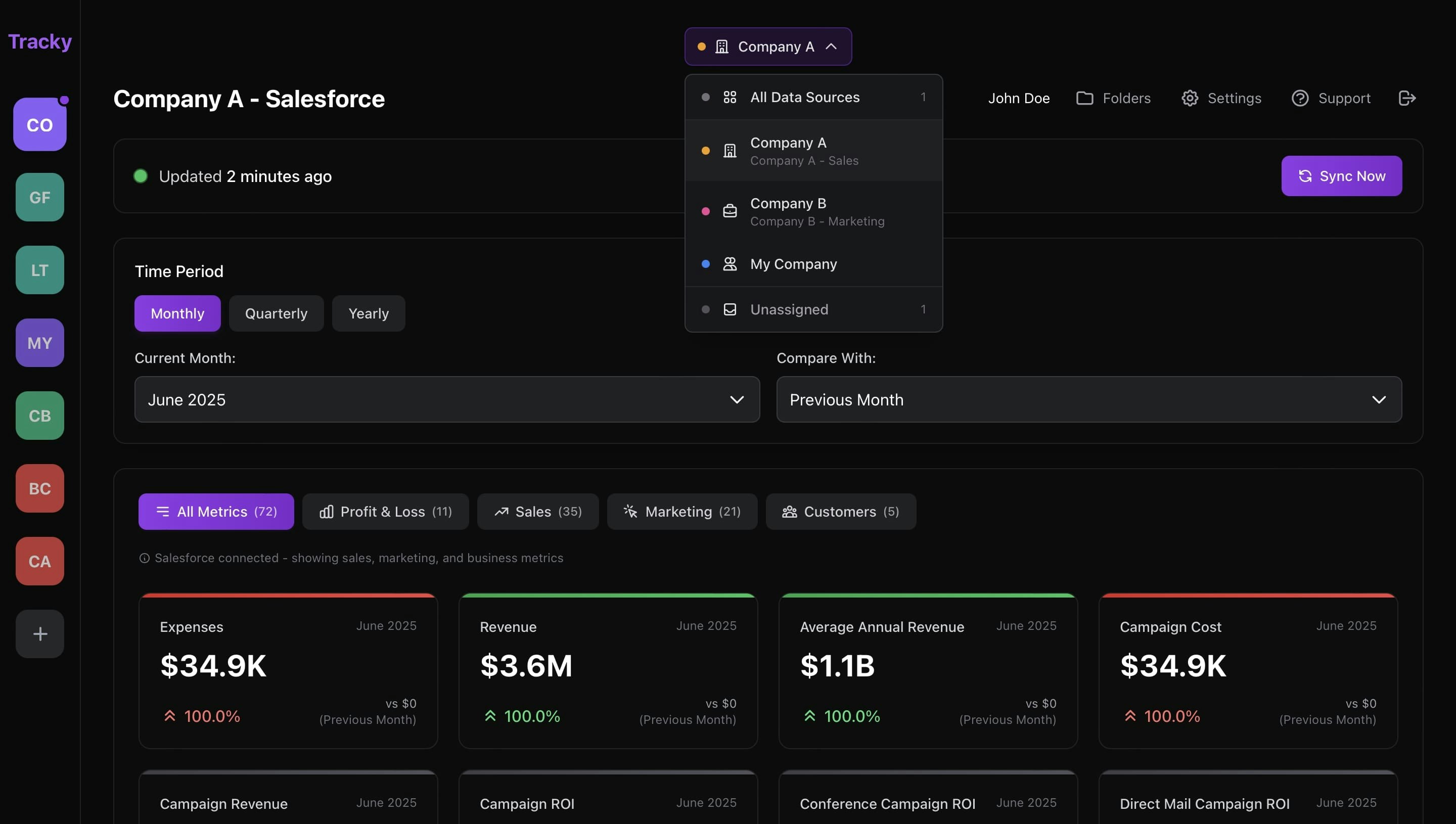Select the LT sidebar workspace icon
This screenshot has width=1456, height=824.
pyautogui.click(x=39, y=270)
